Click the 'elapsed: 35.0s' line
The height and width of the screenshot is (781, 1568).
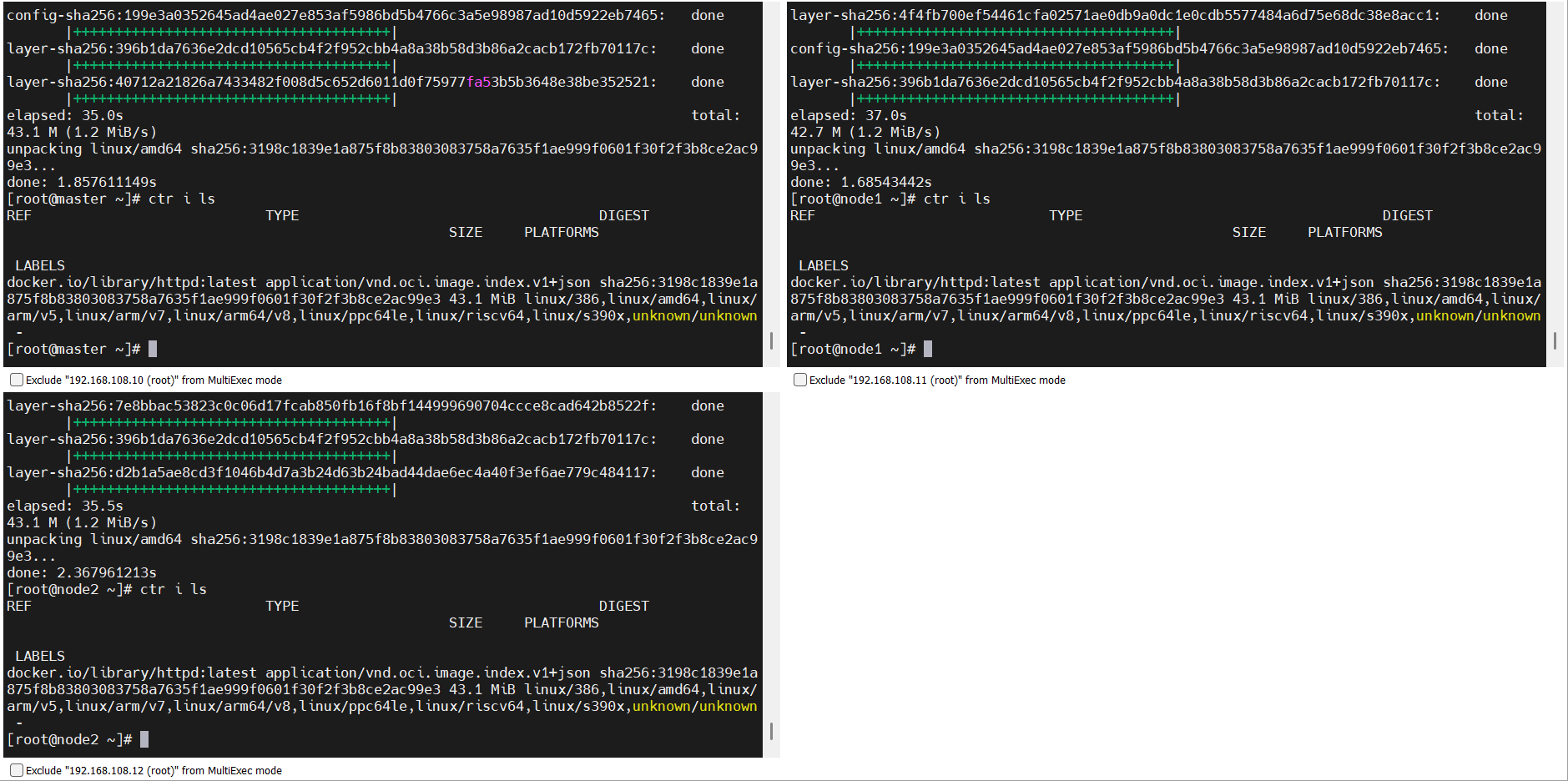(65, 115)
